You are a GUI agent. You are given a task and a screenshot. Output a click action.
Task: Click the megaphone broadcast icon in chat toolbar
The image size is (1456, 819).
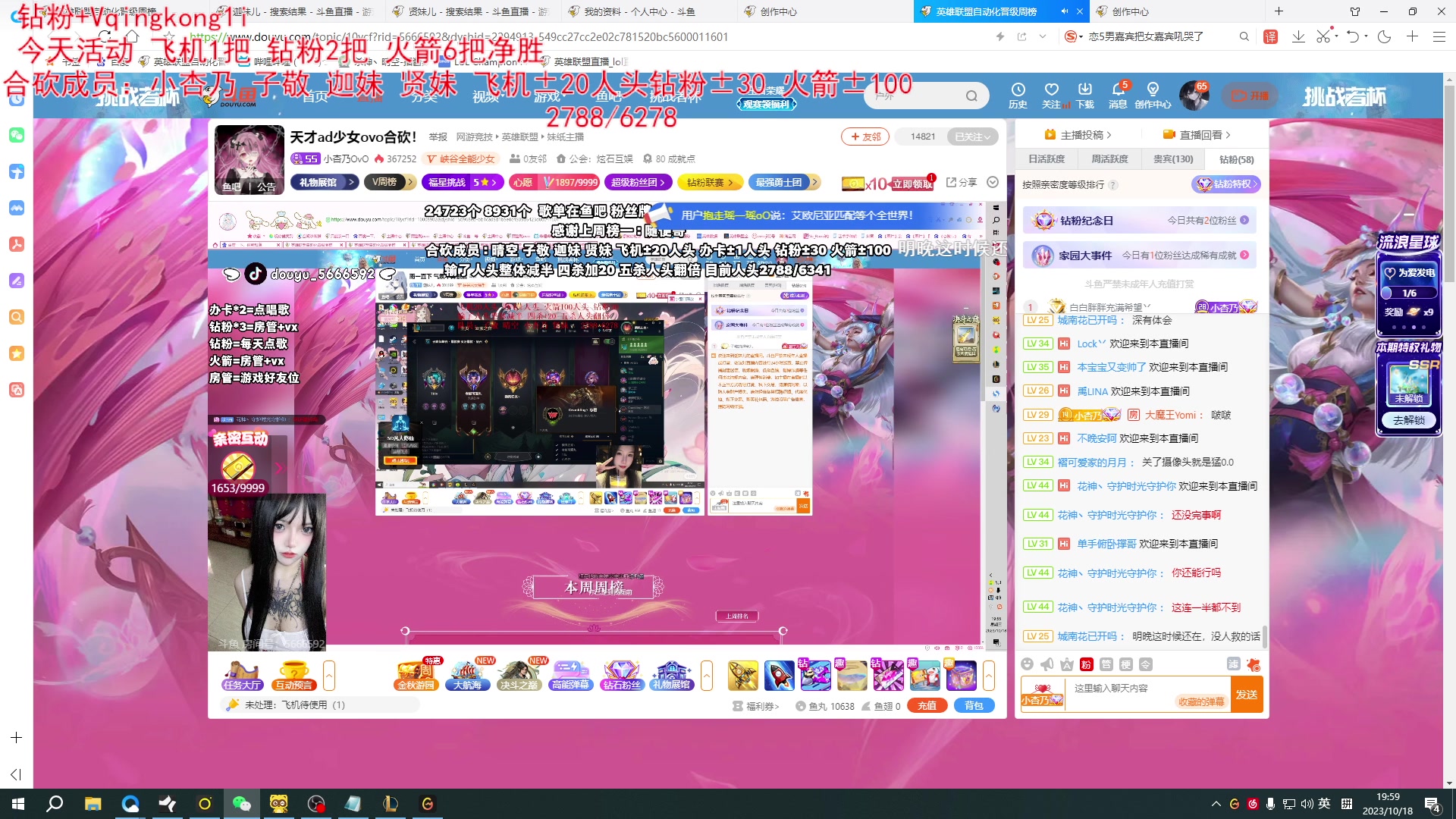1047,664
